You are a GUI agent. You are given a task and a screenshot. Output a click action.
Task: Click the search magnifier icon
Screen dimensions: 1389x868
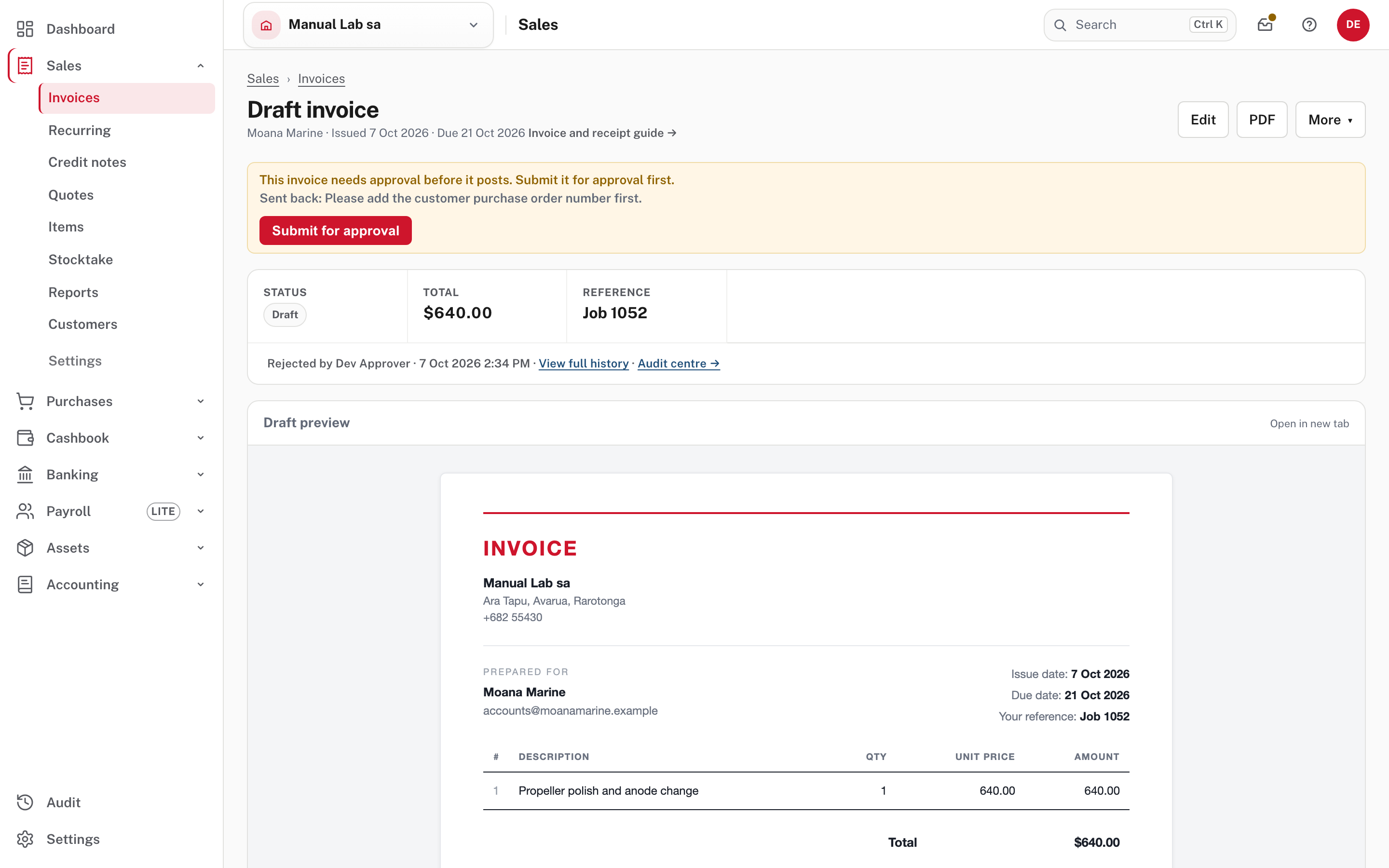coord(1060,25)
